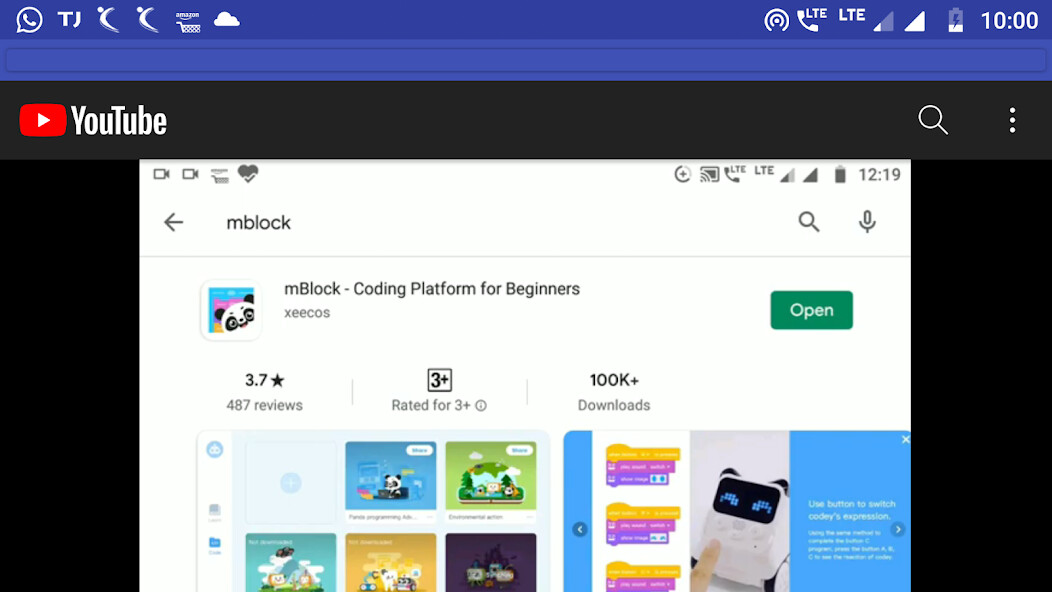Tap the YouTube logo
1052x592 pixels.
coord(93,121)
